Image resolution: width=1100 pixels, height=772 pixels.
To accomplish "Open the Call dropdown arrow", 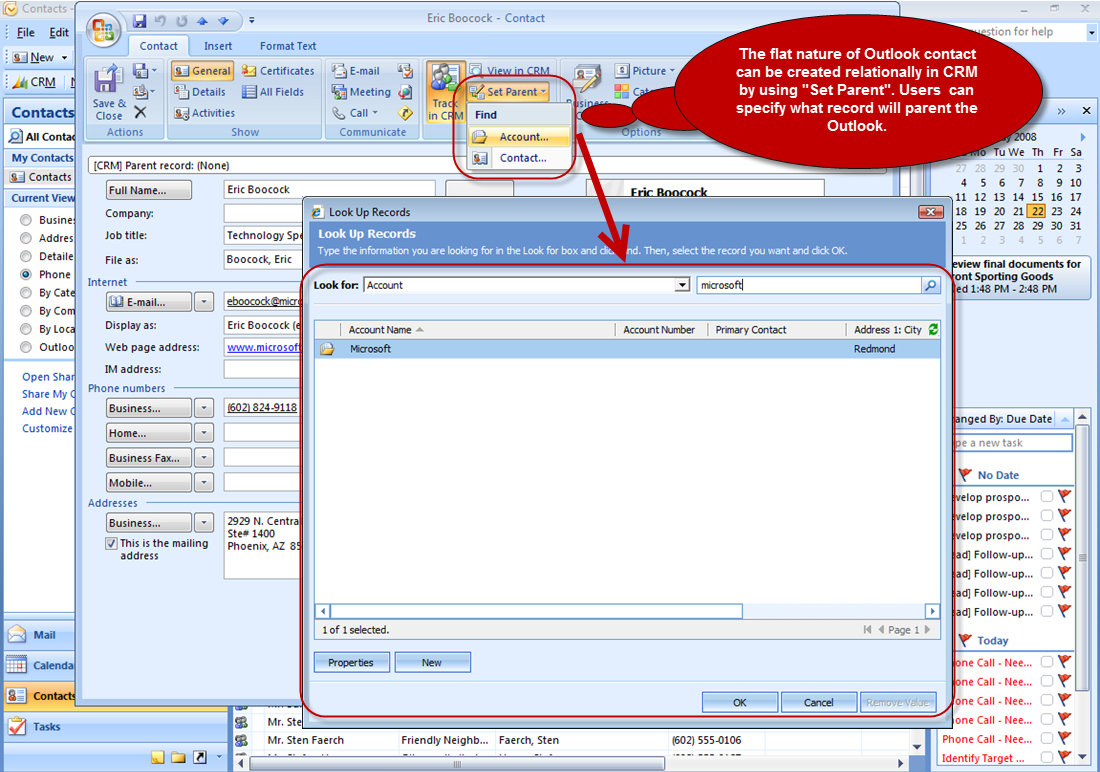I will [x=375, y=113].
